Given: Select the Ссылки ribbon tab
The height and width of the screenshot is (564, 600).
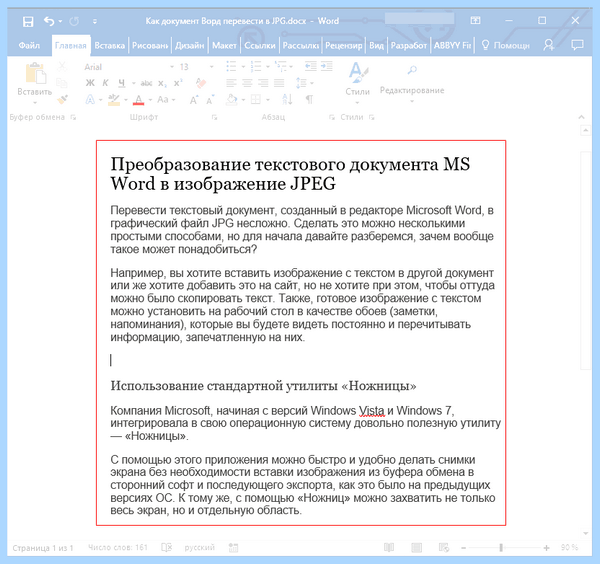Looking at the screenshot, I should [260, 46].
